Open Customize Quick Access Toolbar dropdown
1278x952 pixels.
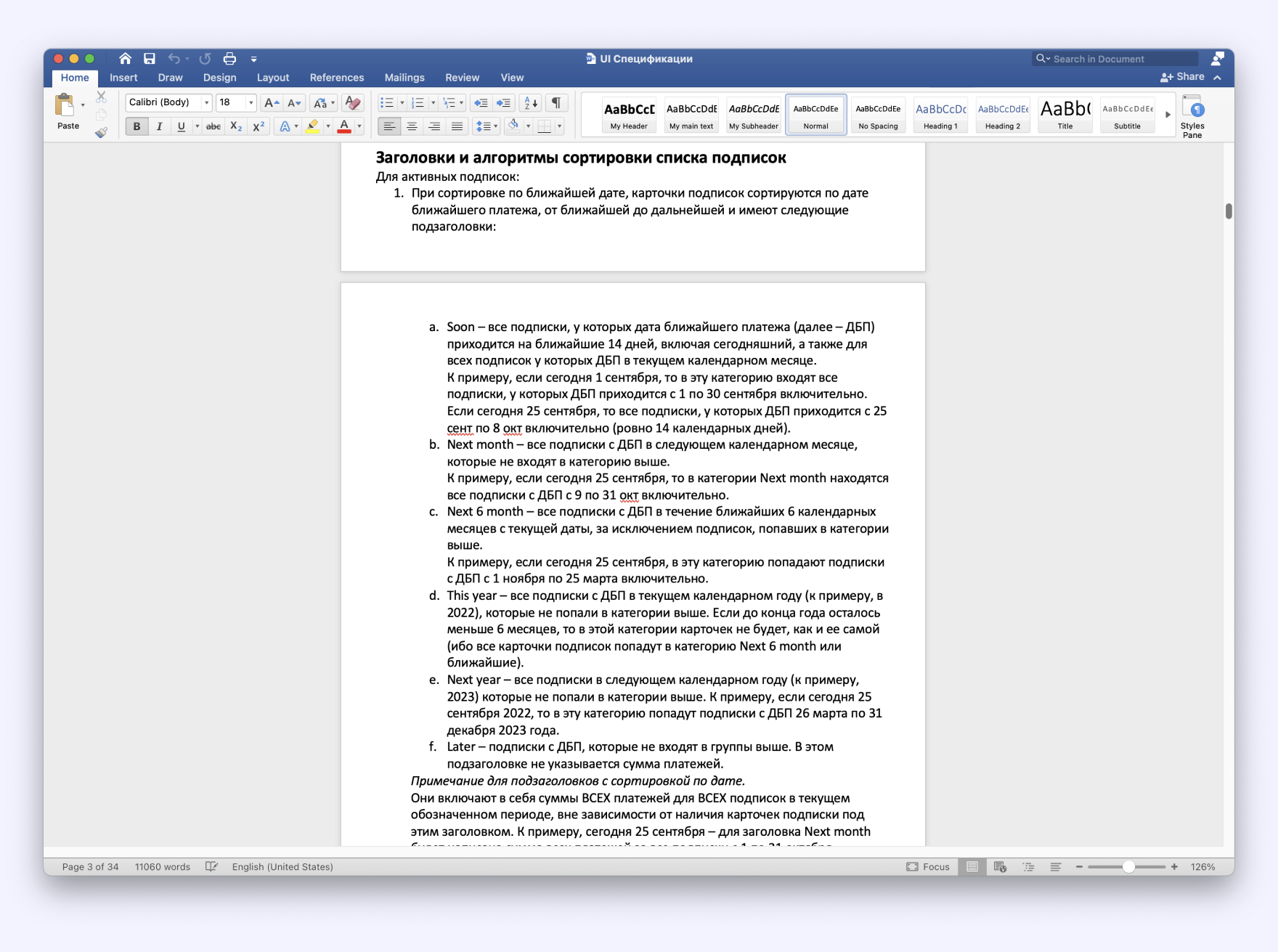[x=253, y=60]
